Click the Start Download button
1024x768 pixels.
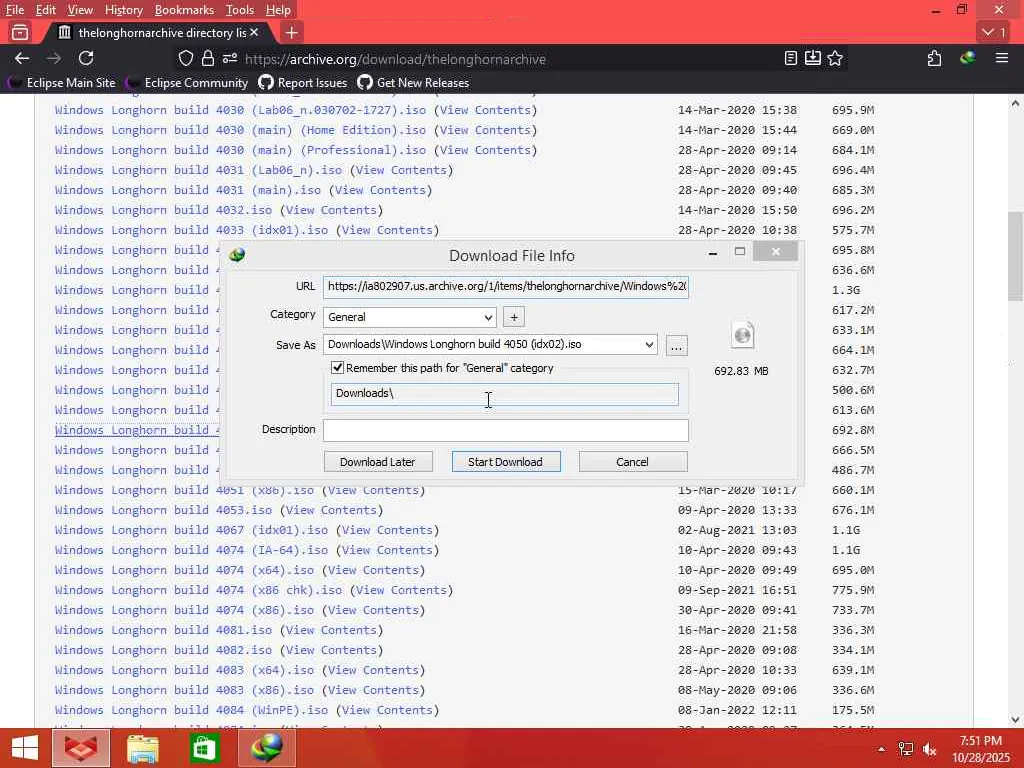[505, 462]
